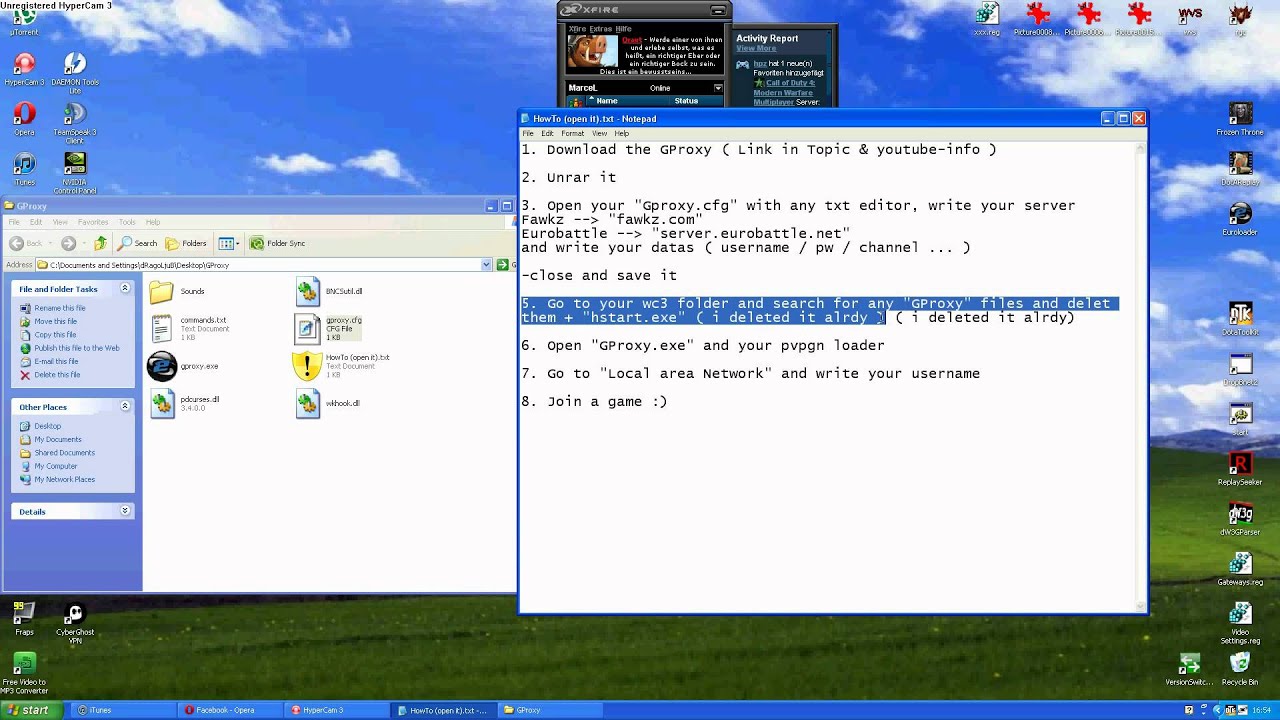Click Search button in Explorer toolbar
Viewport: 1280px width, 720px height.
(x=137, y=243)
